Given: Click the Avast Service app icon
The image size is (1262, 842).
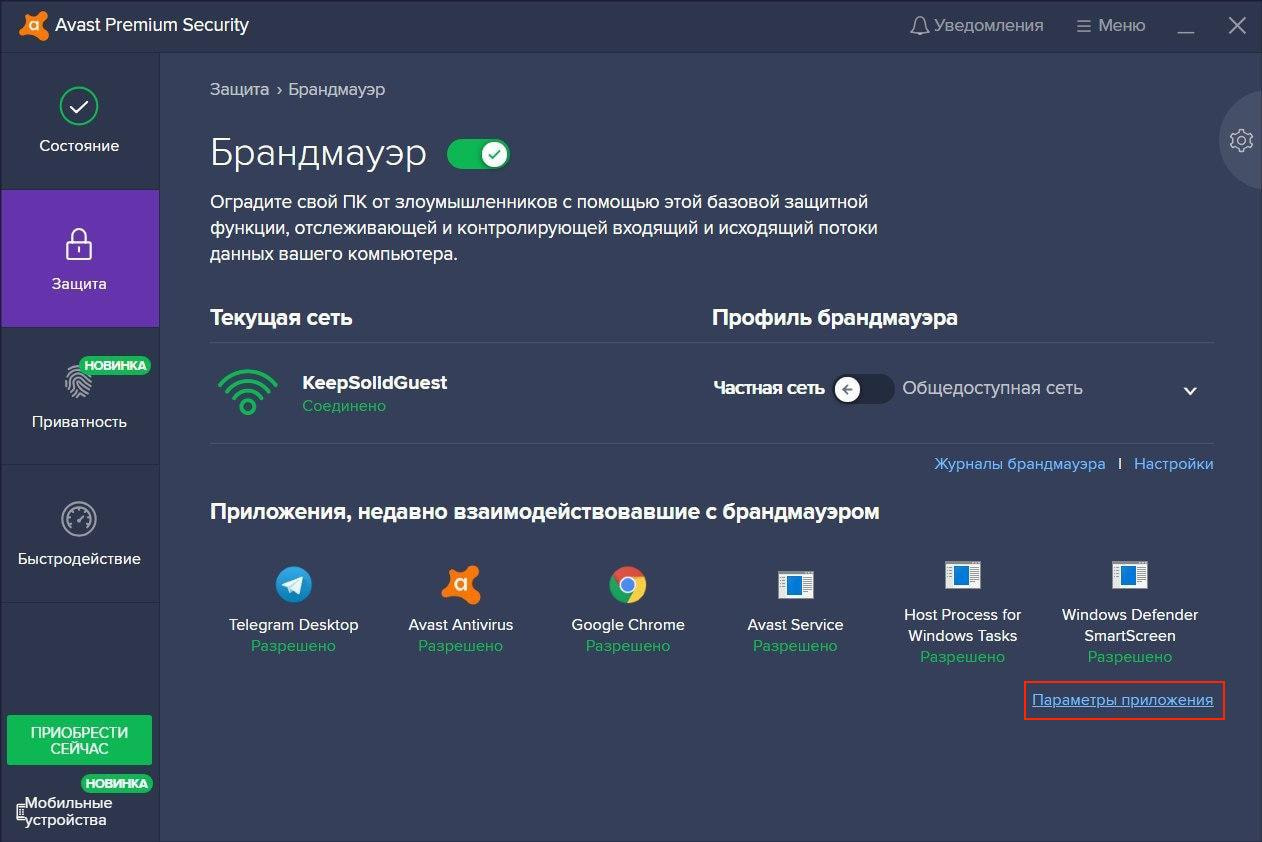Looking at the screenshot, I should [795, 585].
